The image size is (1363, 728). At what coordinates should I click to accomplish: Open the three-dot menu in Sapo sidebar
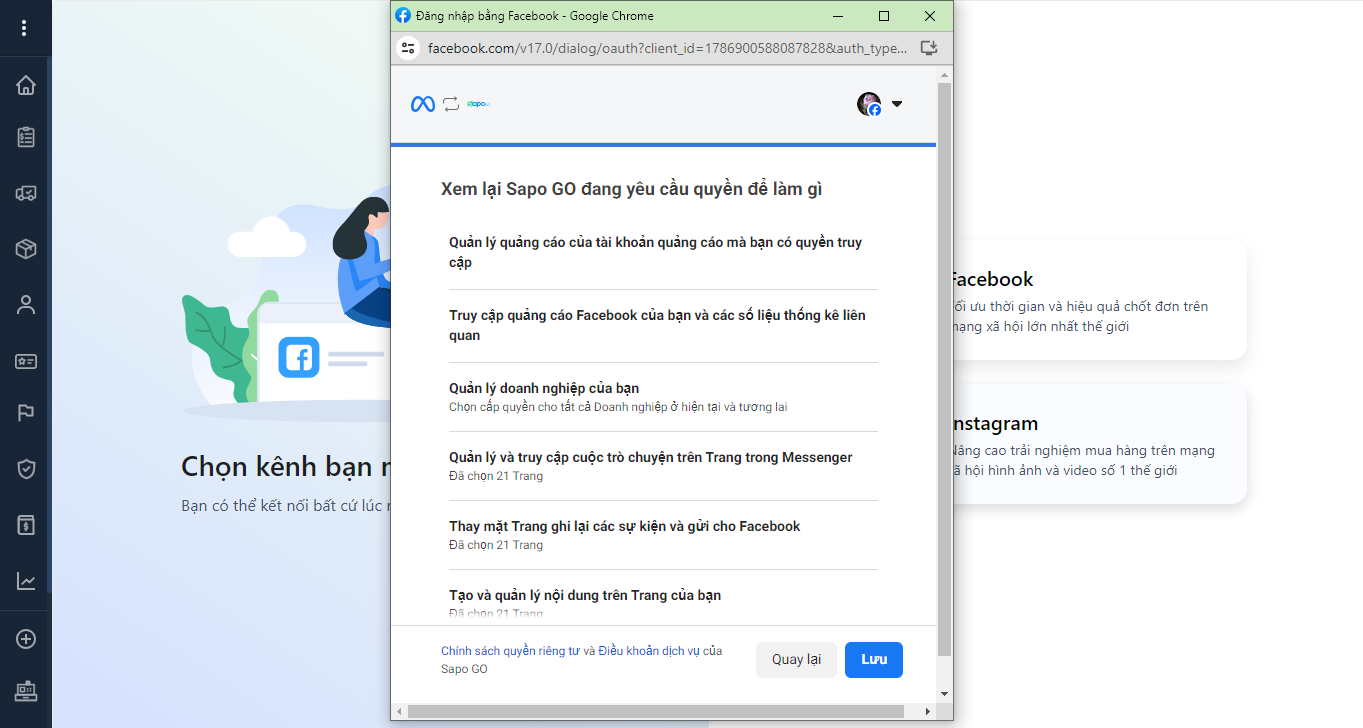(25, 28)
